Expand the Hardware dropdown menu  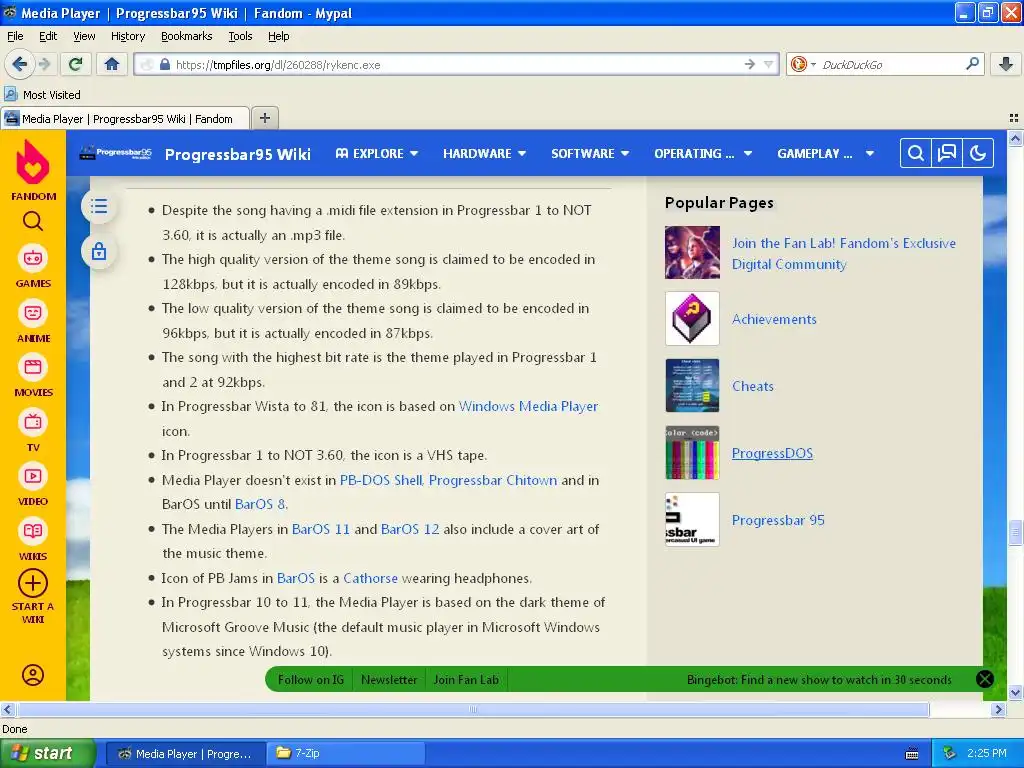485,153
